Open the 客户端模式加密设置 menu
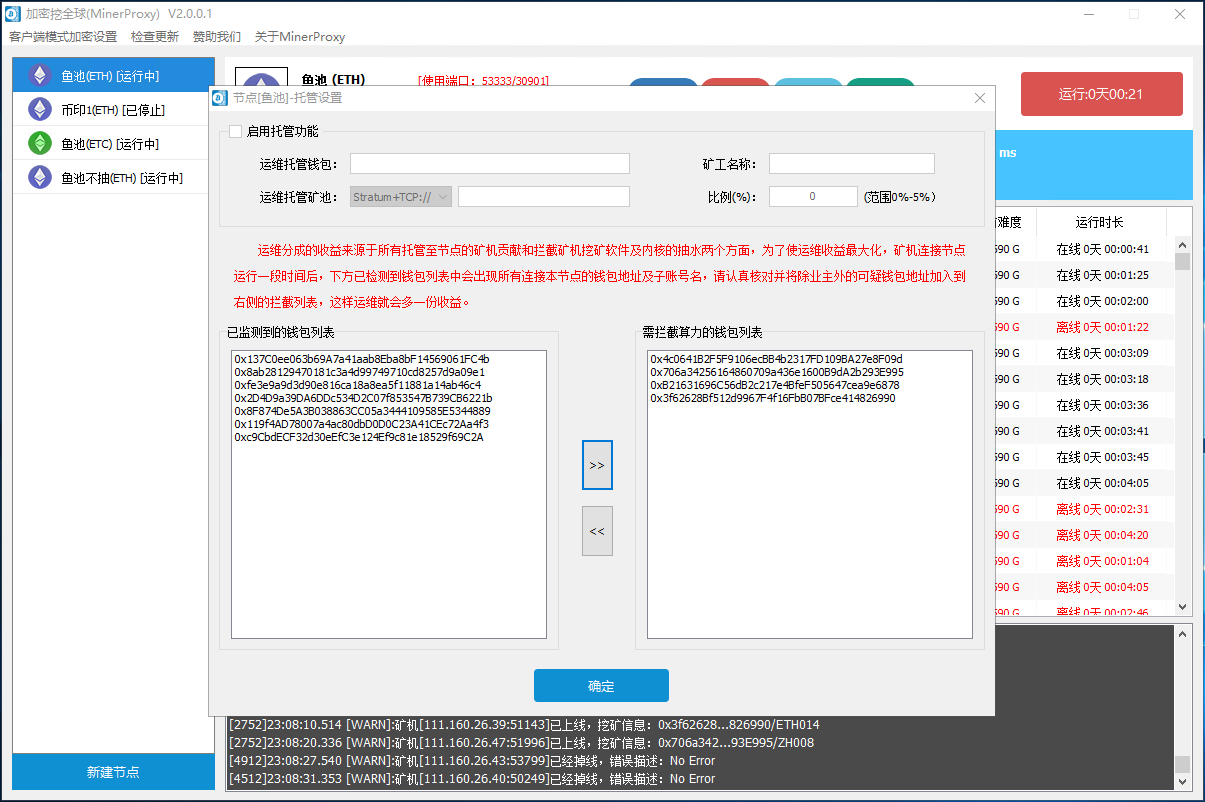The image size is (1205, 802). click(63, 37)
